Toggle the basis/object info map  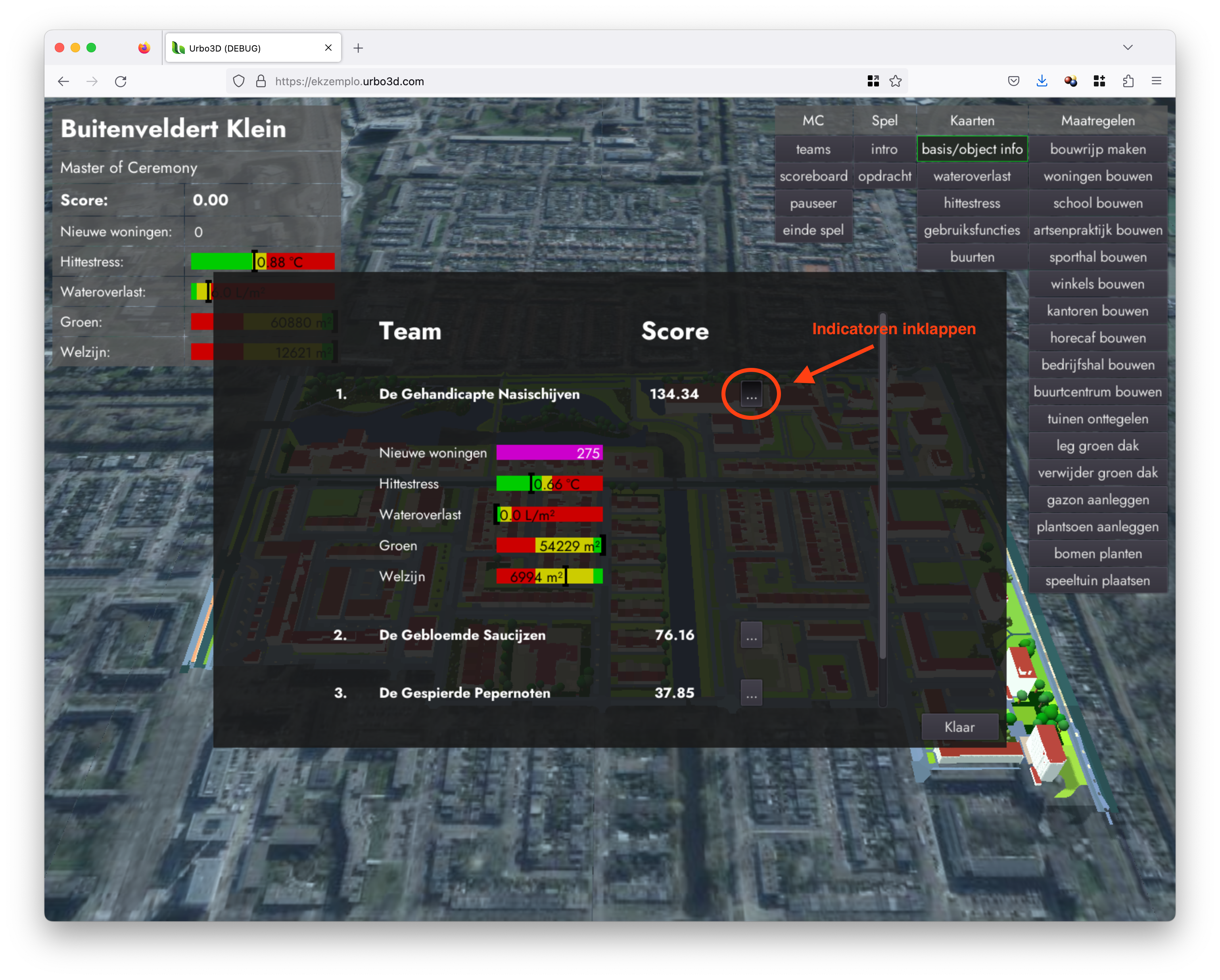(972, 149)
